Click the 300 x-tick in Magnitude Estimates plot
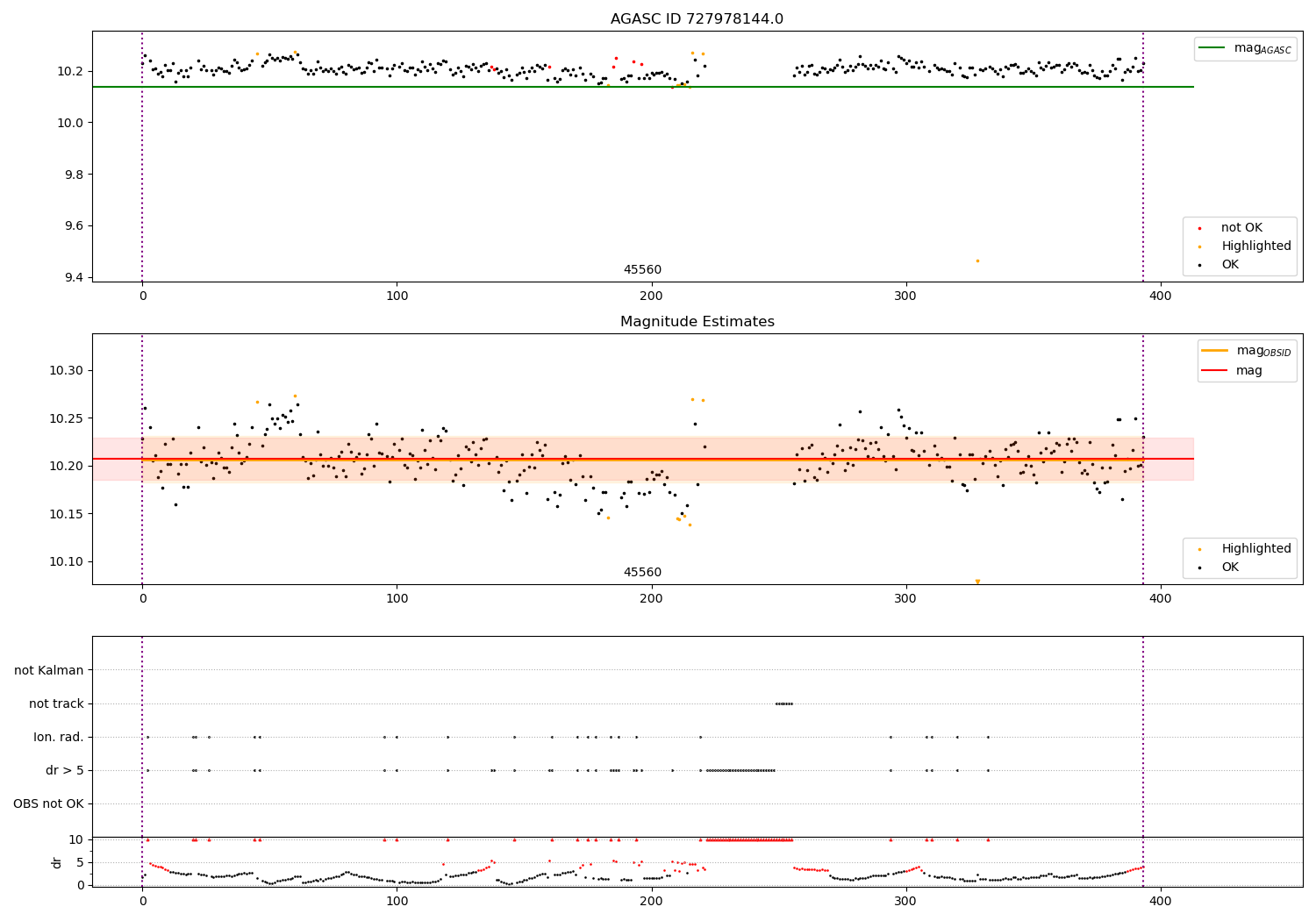The height and width of the screenshot is (921, 1316). 905,600
